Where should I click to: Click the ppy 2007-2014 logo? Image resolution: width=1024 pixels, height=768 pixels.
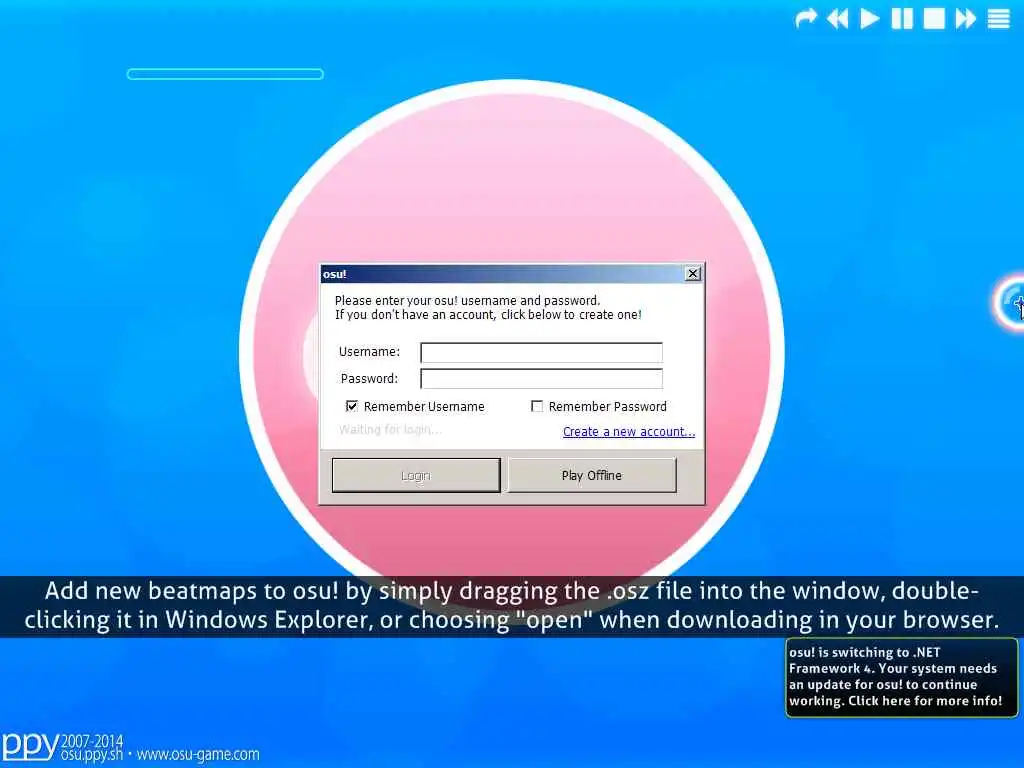(x=62, y=747)
